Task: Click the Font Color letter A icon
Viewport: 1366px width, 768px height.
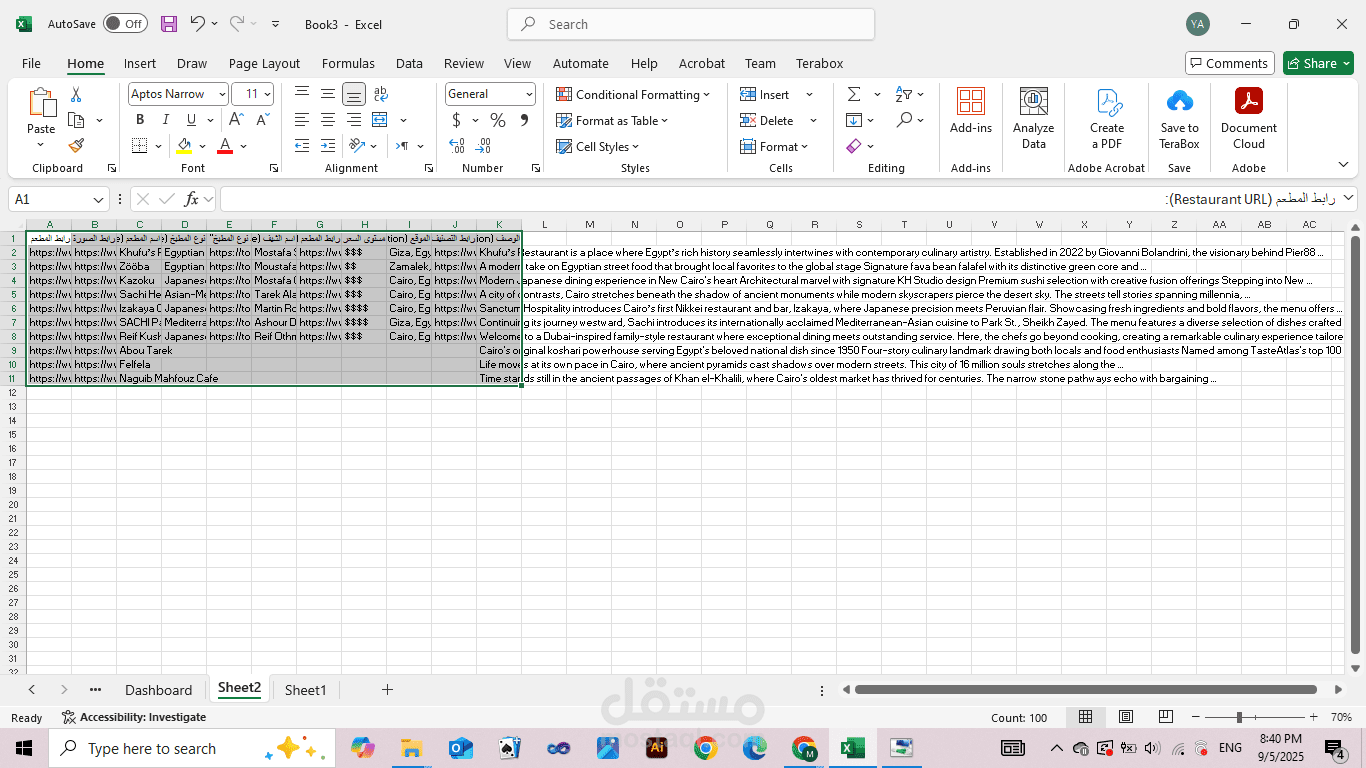Action: point(225,146)
